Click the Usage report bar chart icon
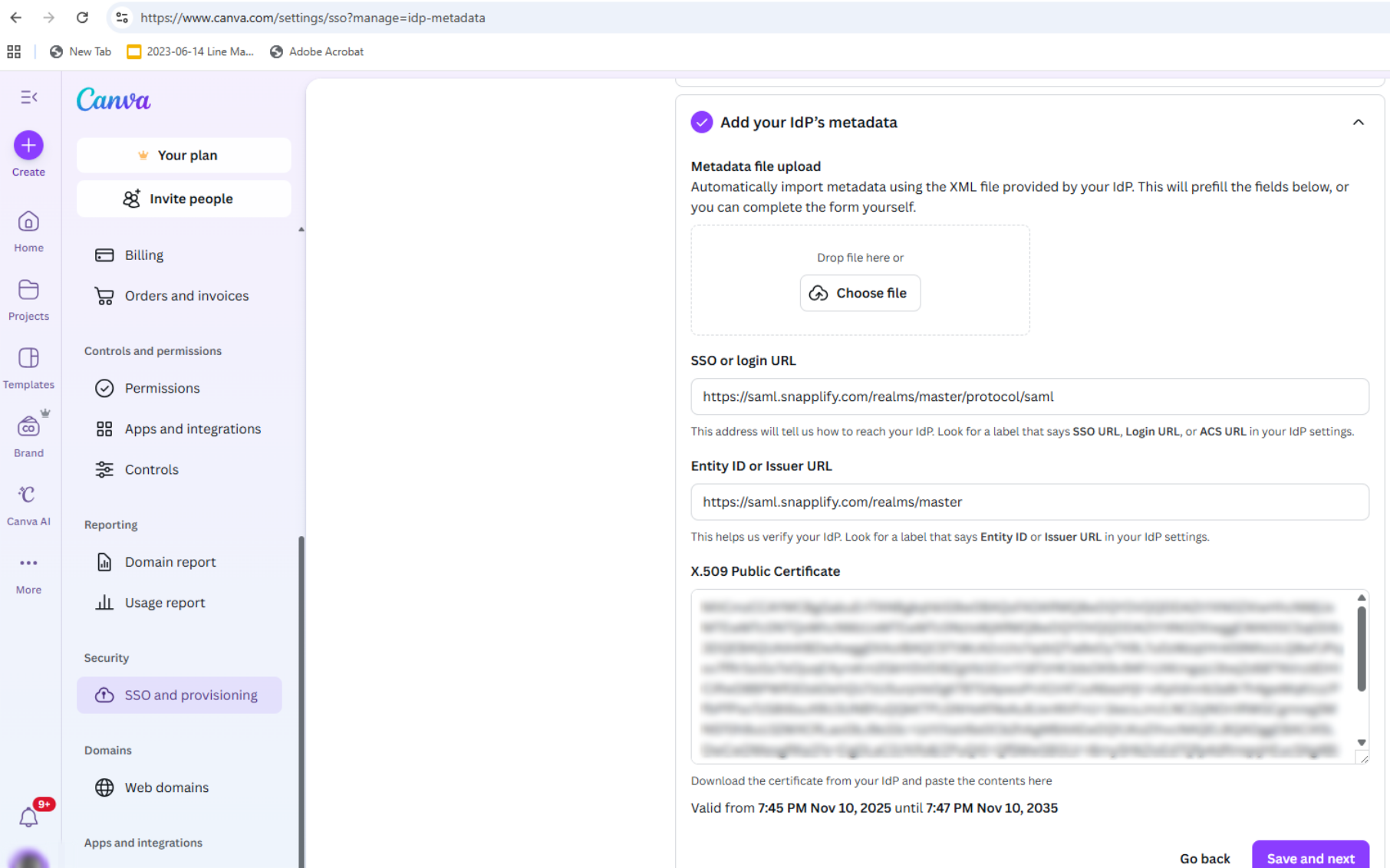Screen dimensions: 1390x868 point(104,603)
